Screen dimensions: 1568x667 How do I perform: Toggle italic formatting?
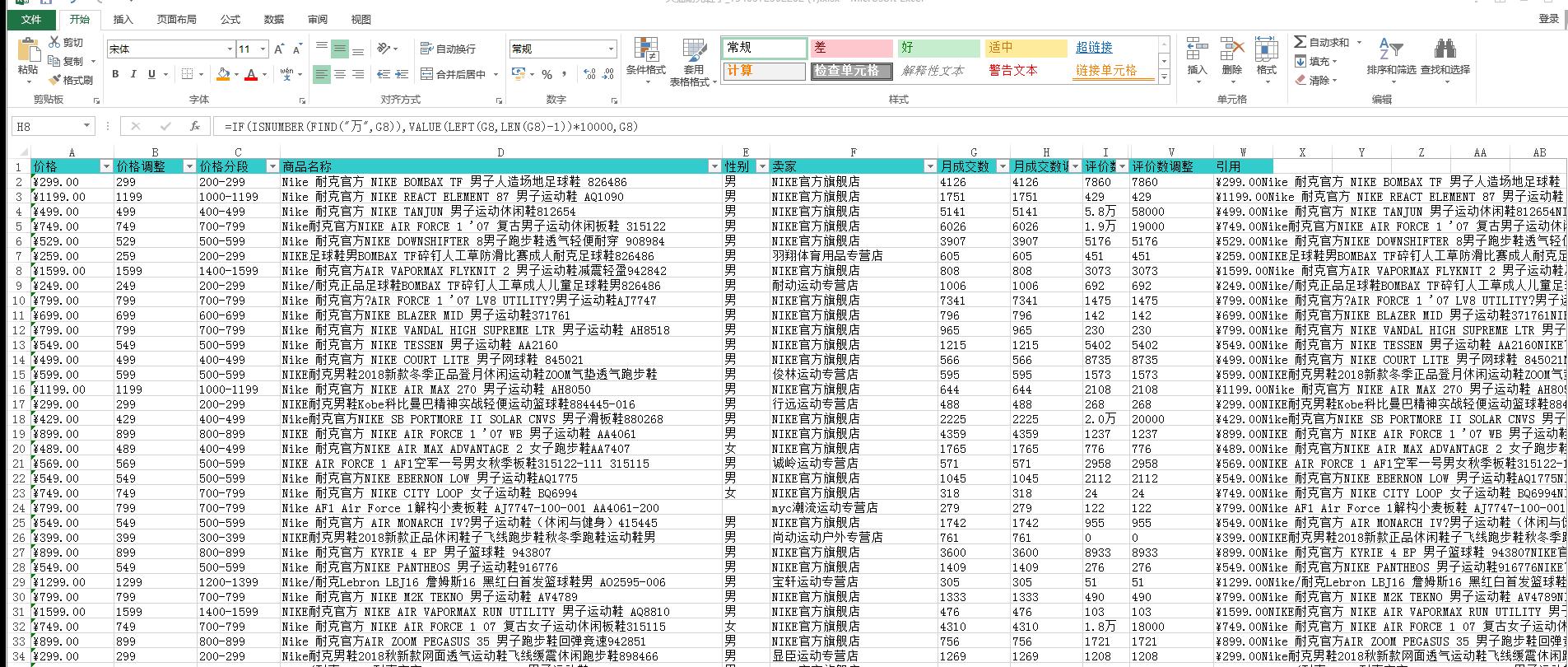(133, 74)
